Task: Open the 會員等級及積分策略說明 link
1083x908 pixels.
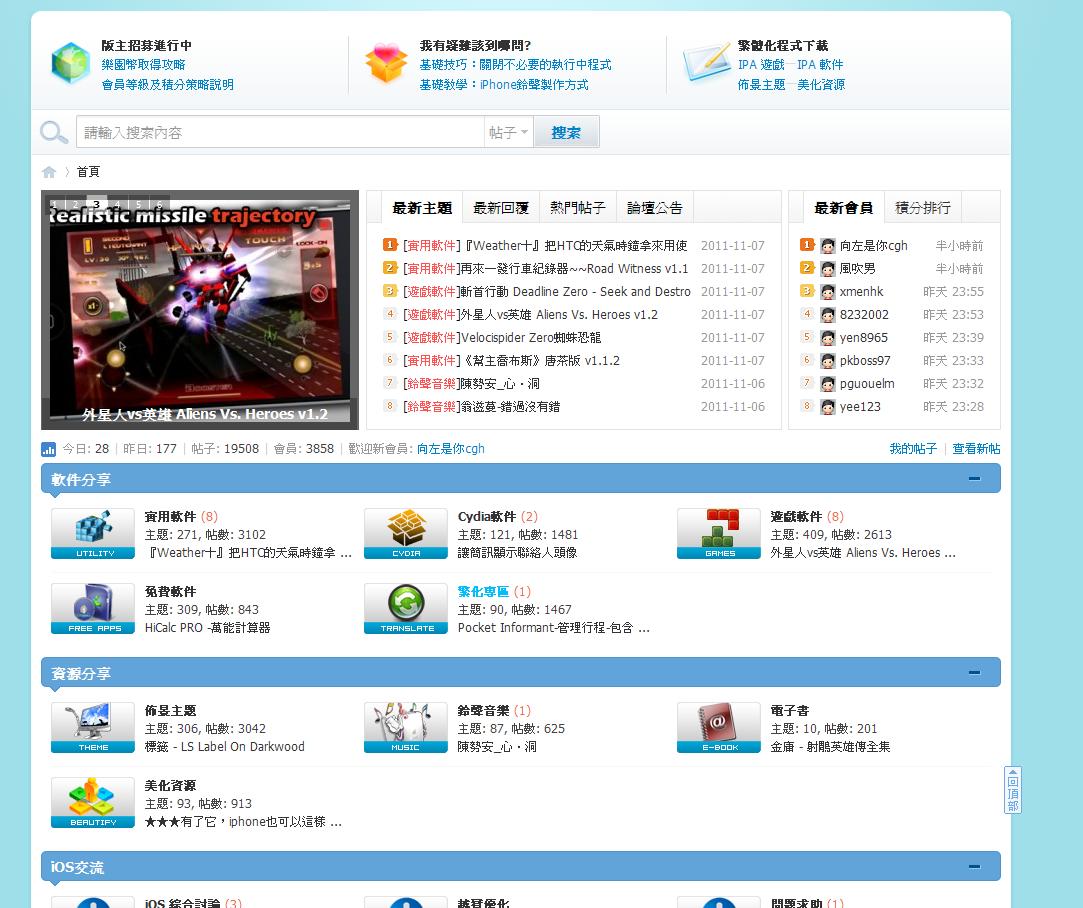Action: [168, 85]
